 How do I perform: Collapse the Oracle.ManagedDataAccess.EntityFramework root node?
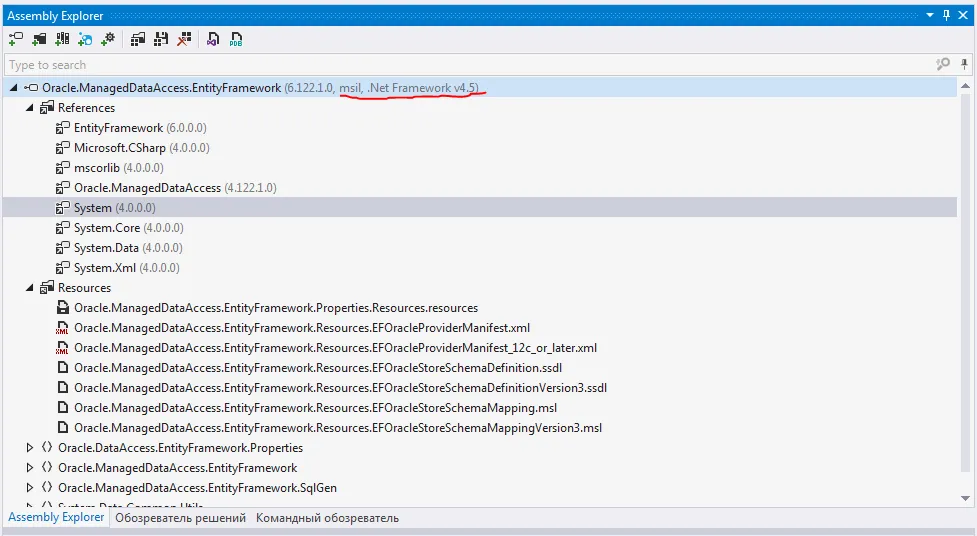coord(14,88)
